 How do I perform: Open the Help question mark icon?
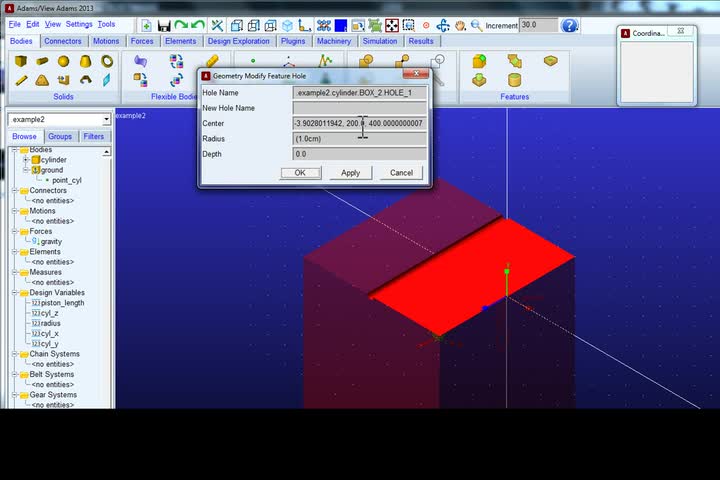pyautogui.click(x=569, y=25)
